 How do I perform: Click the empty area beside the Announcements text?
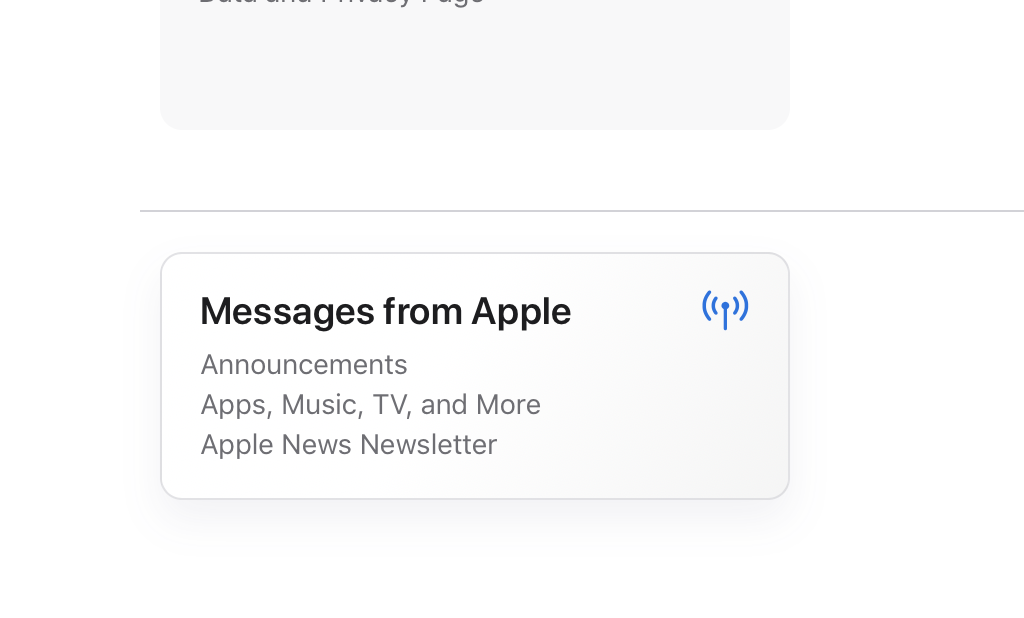555,365
